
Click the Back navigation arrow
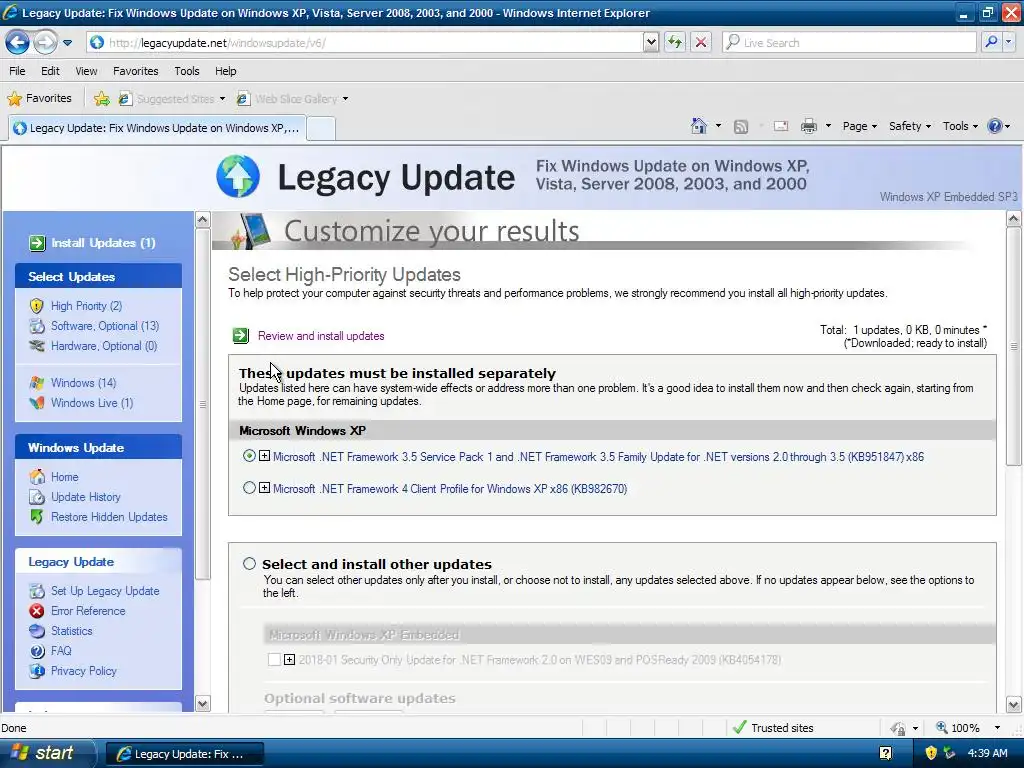point(17,43)
